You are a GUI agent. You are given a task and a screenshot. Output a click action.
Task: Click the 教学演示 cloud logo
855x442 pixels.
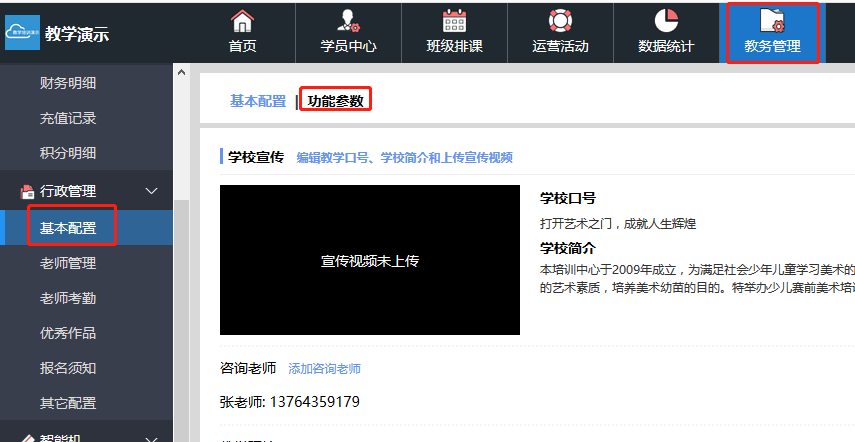coord(29,32)
